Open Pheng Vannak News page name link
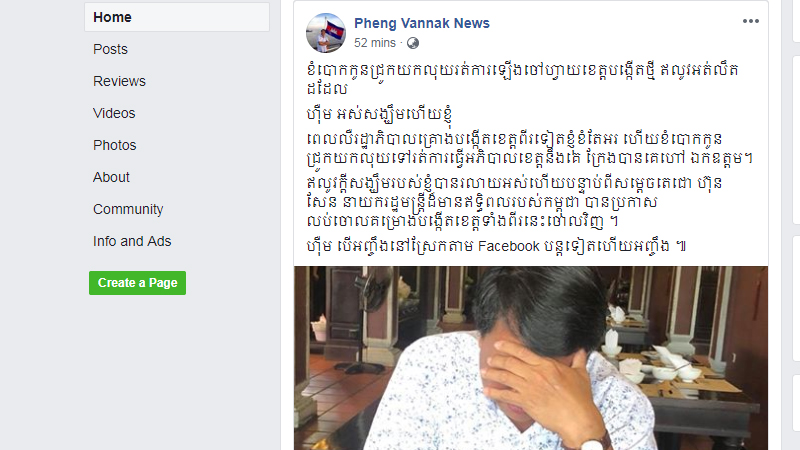Screen dimensions: 800x450 pos(421,23)
